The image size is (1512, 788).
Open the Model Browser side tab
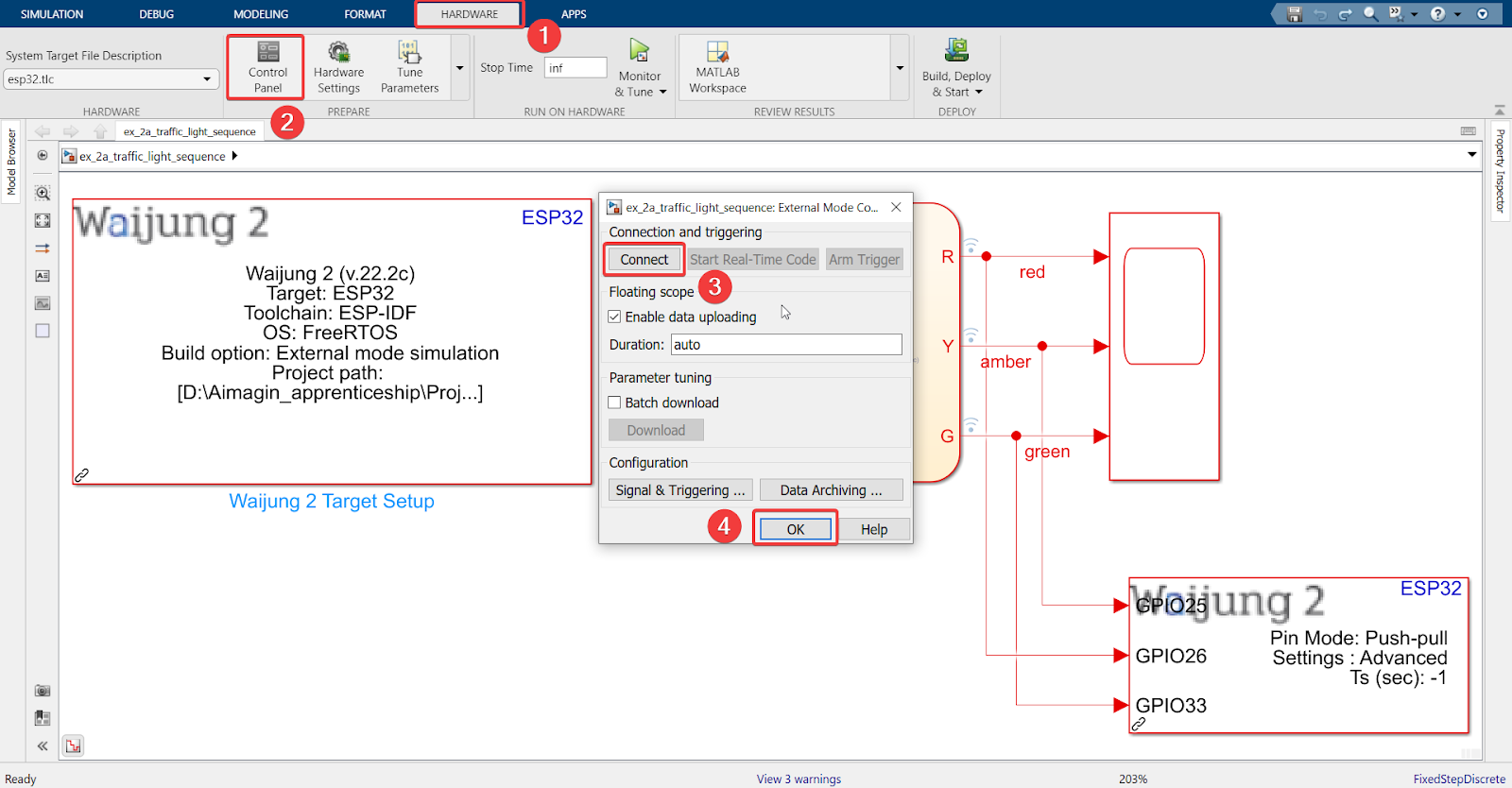click(11, 163)
